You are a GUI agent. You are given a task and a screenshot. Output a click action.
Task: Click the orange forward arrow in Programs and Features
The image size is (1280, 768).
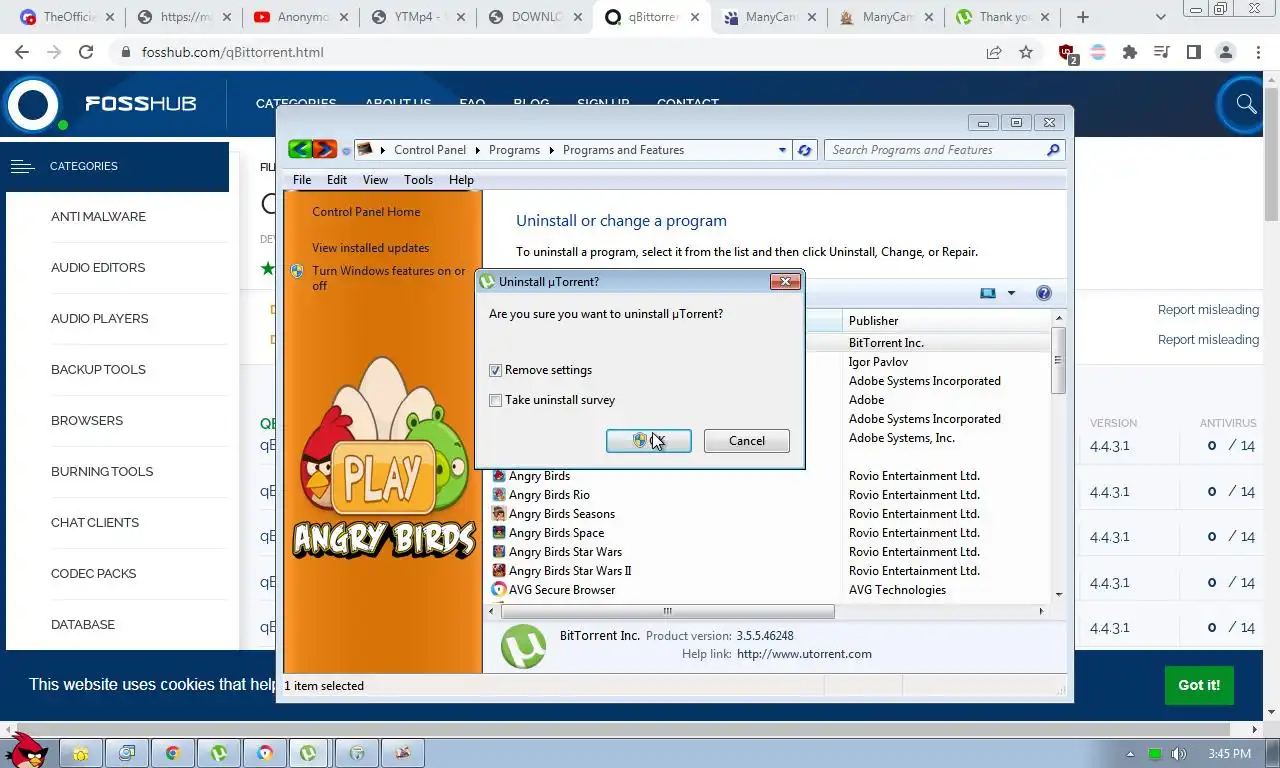pyautogui.click(x=325, y=150)
